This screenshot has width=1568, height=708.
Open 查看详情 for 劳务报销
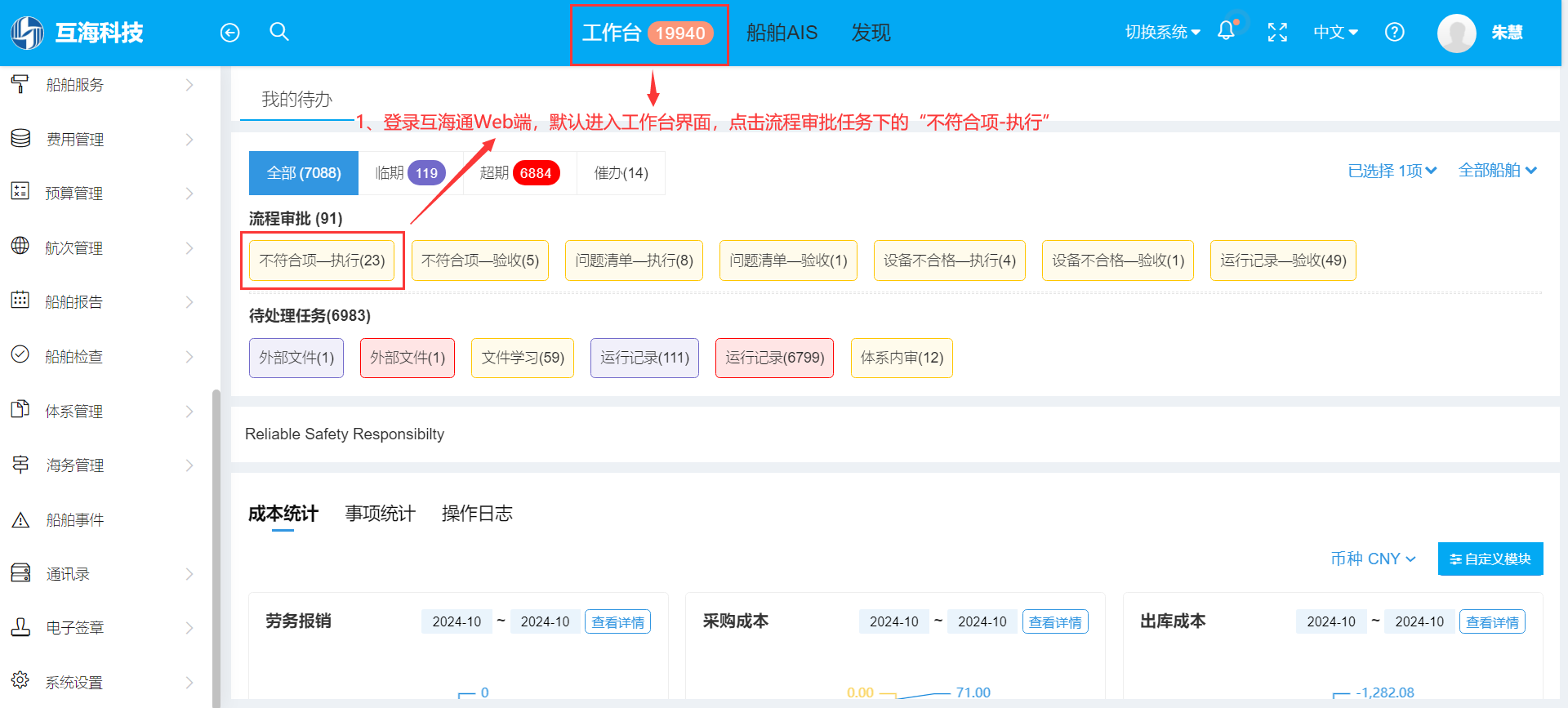[x=617, y=622]
